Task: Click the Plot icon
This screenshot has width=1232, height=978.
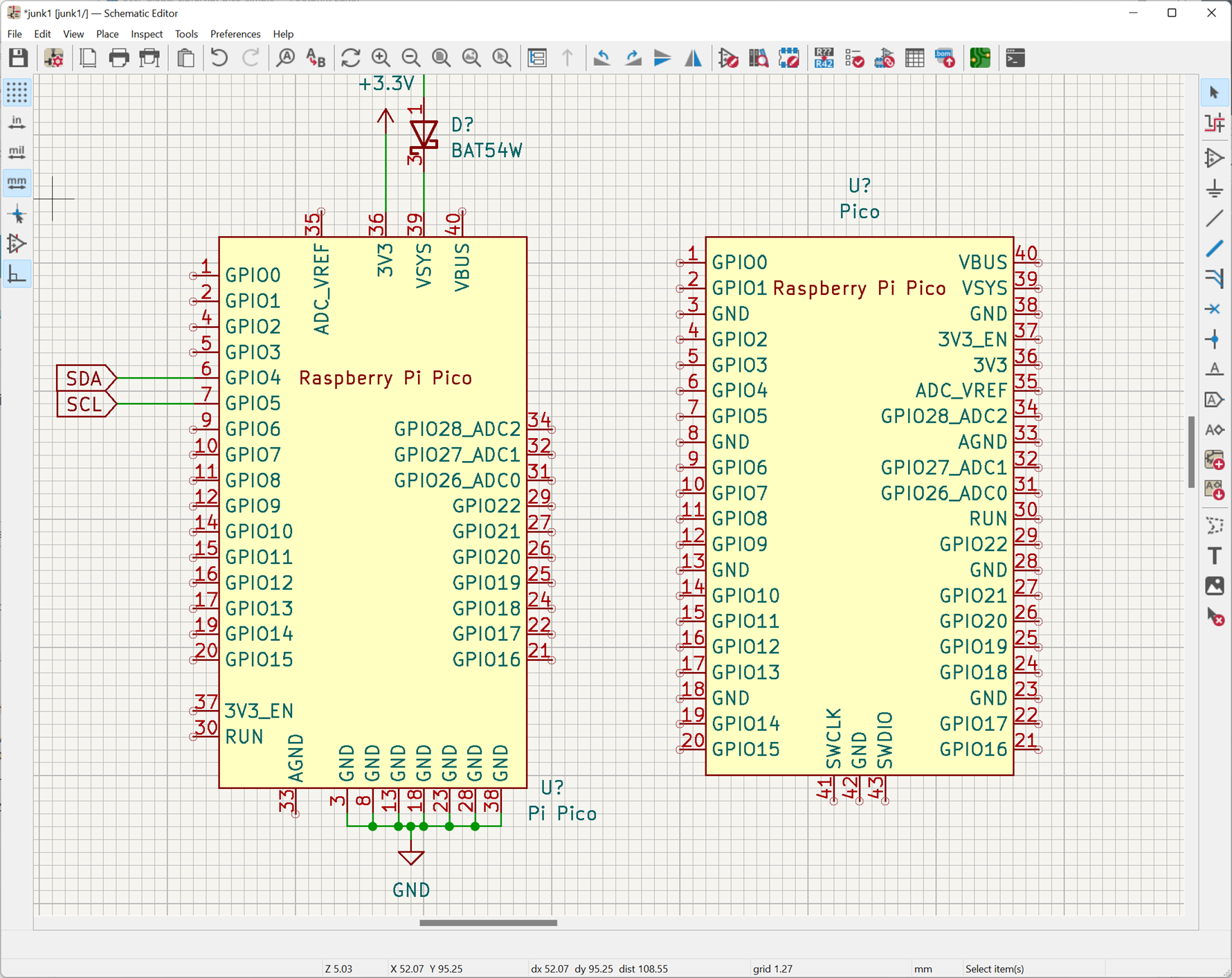Action: [x=150, y=58]
